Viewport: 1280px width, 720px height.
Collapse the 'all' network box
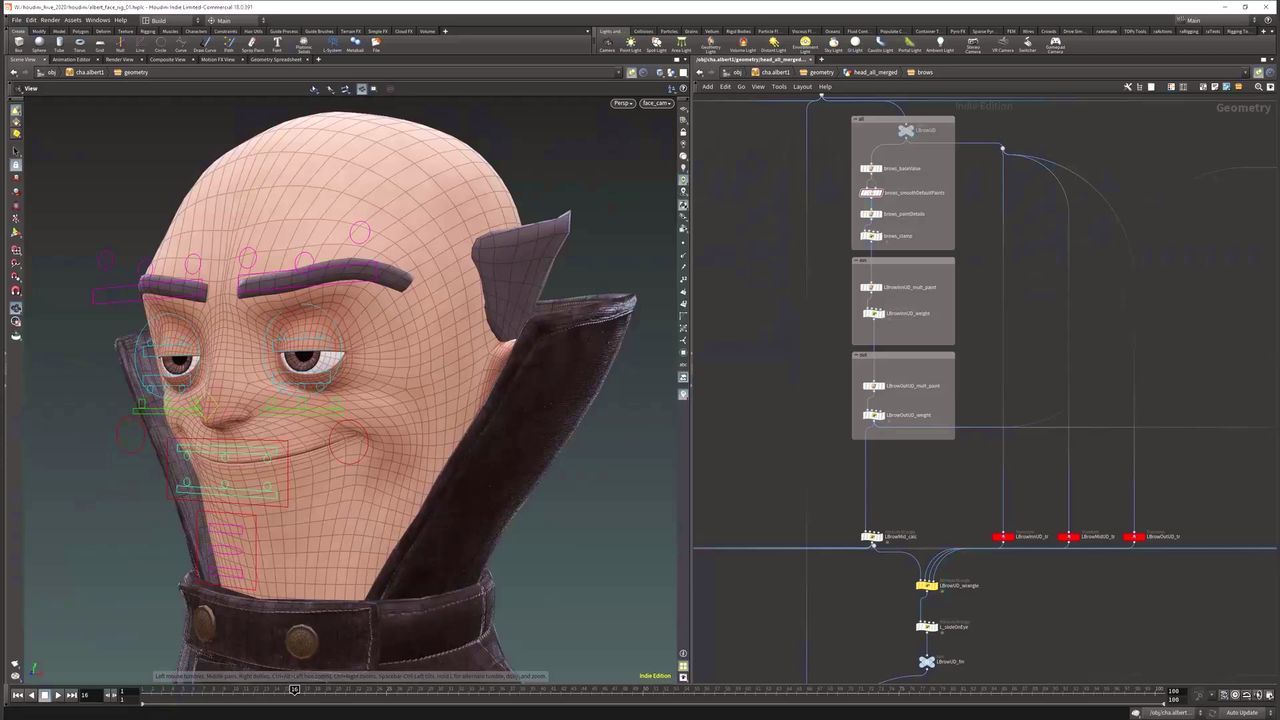[858, 119]
